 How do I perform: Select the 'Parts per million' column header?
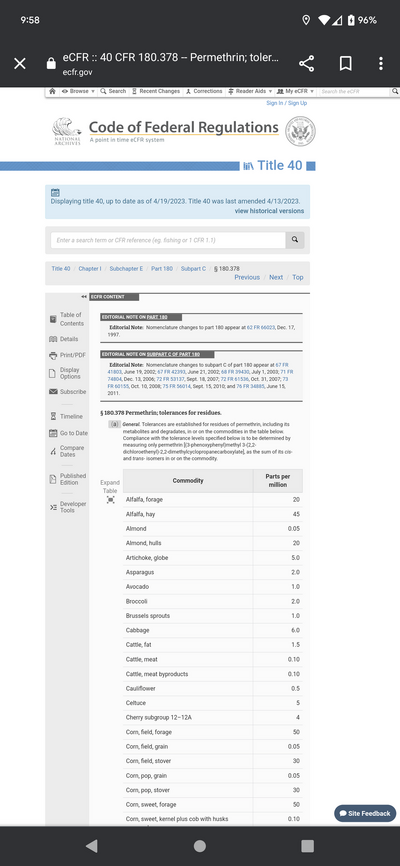277,480
